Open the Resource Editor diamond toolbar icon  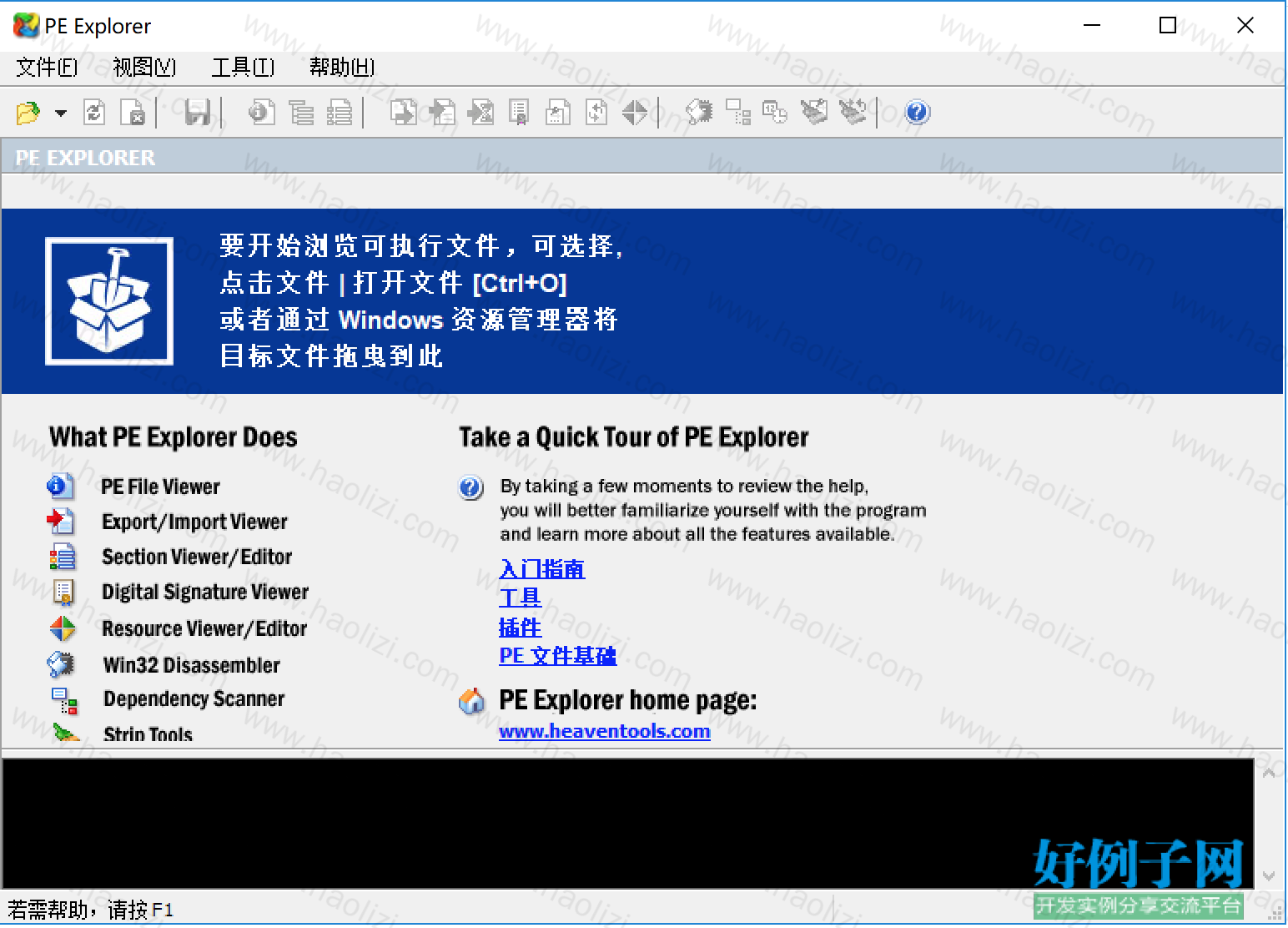click(x=635, y=112)
